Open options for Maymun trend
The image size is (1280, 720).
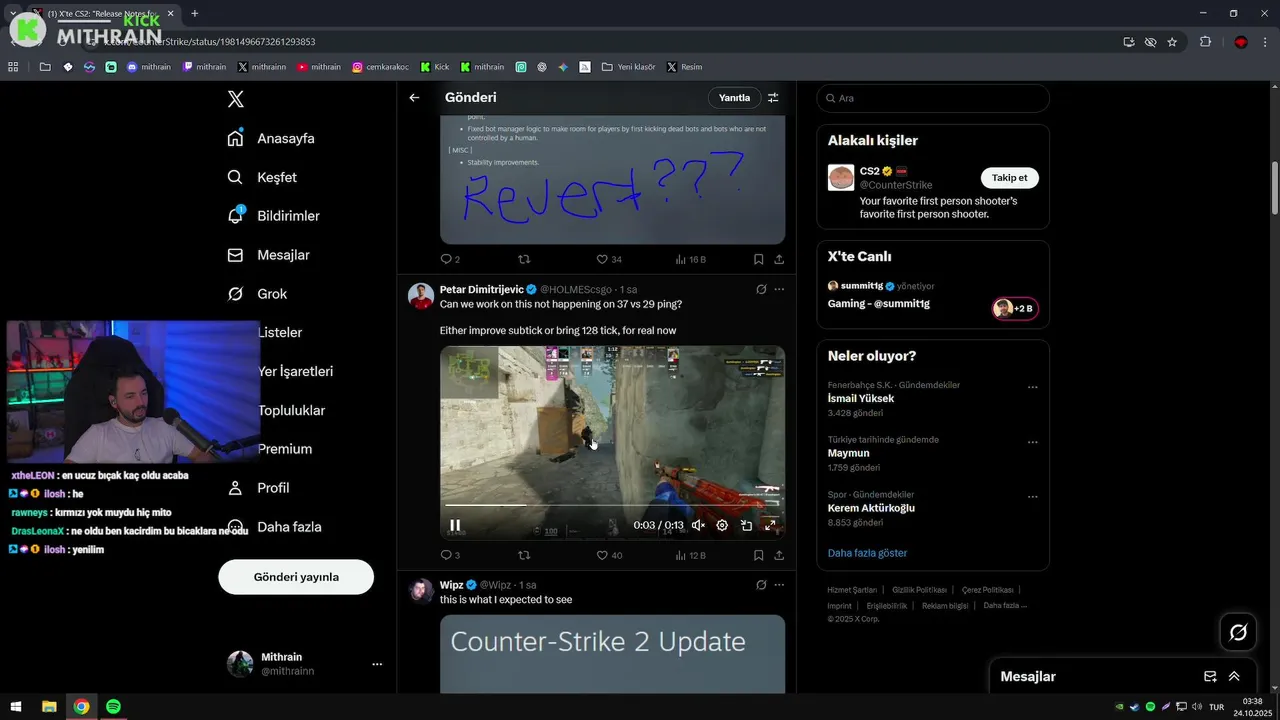[1032, 442]
